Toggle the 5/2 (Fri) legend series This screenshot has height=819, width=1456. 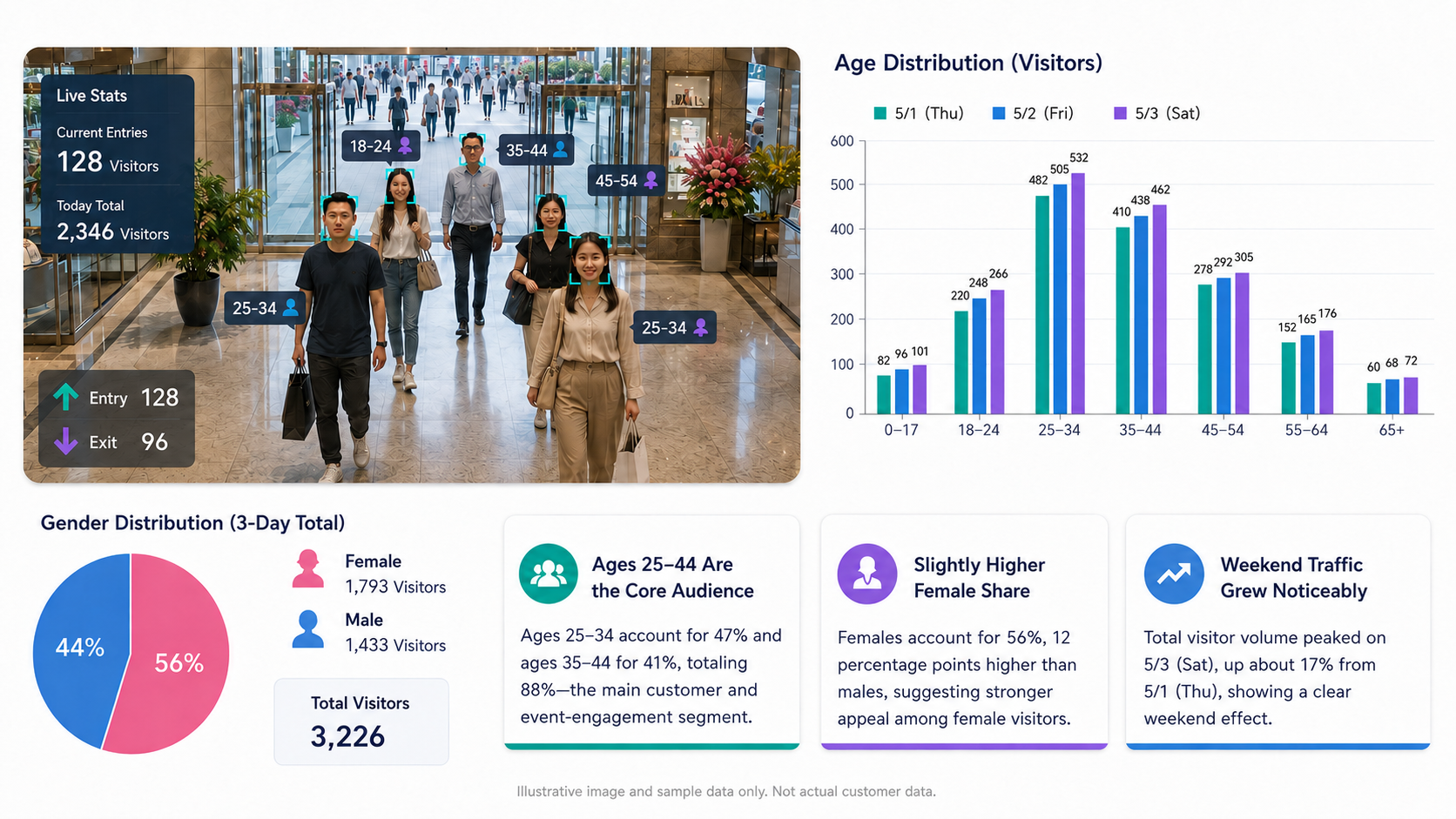pos(1033,113)
